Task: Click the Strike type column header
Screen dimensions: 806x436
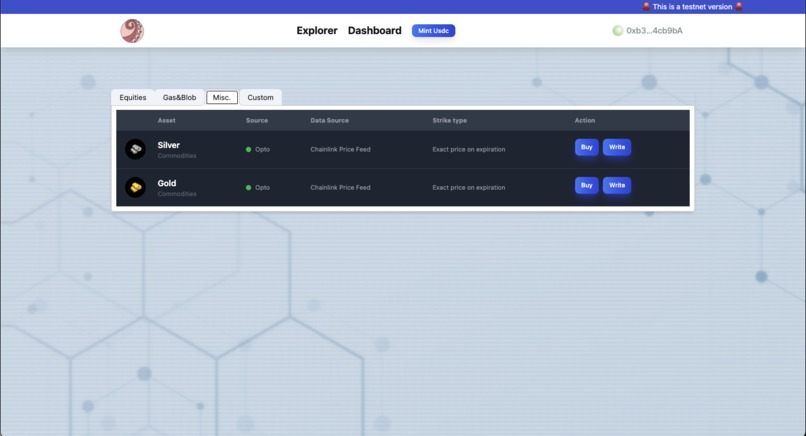Action: 450,120
